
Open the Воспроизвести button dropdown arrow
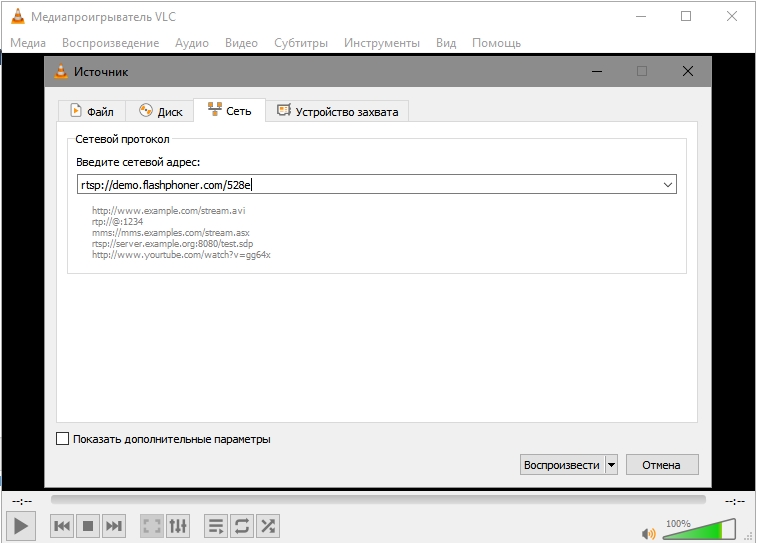(x=611, y=465)
